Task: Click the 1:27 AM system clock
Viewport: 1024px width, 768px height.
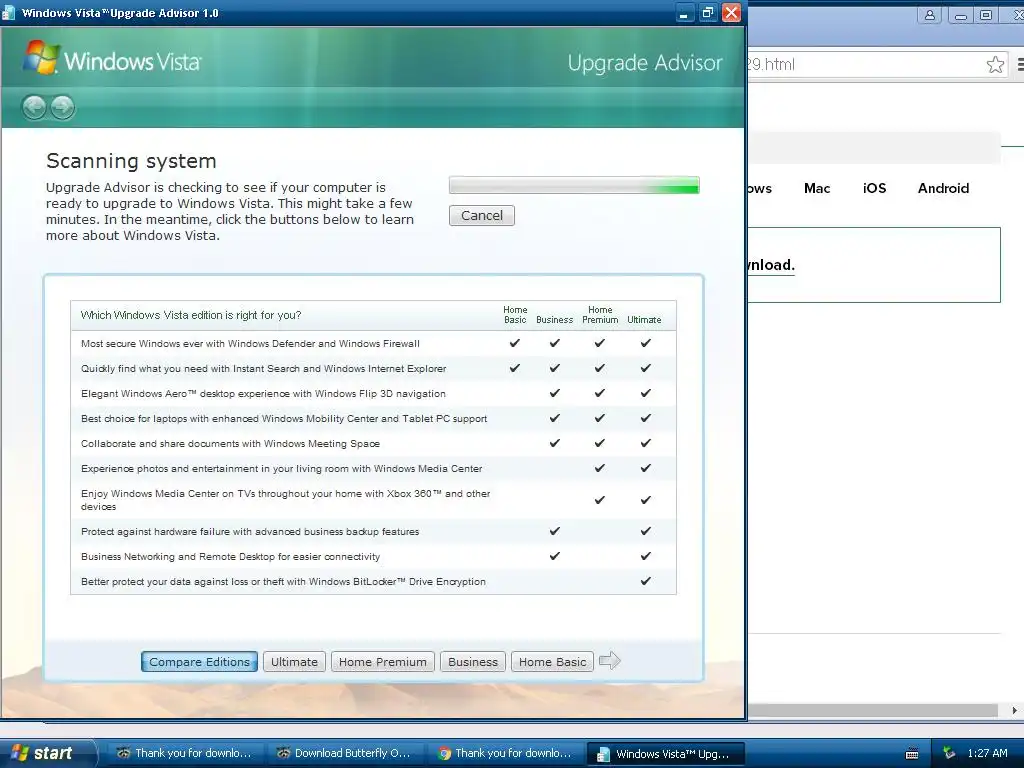Action: [987, 753]
